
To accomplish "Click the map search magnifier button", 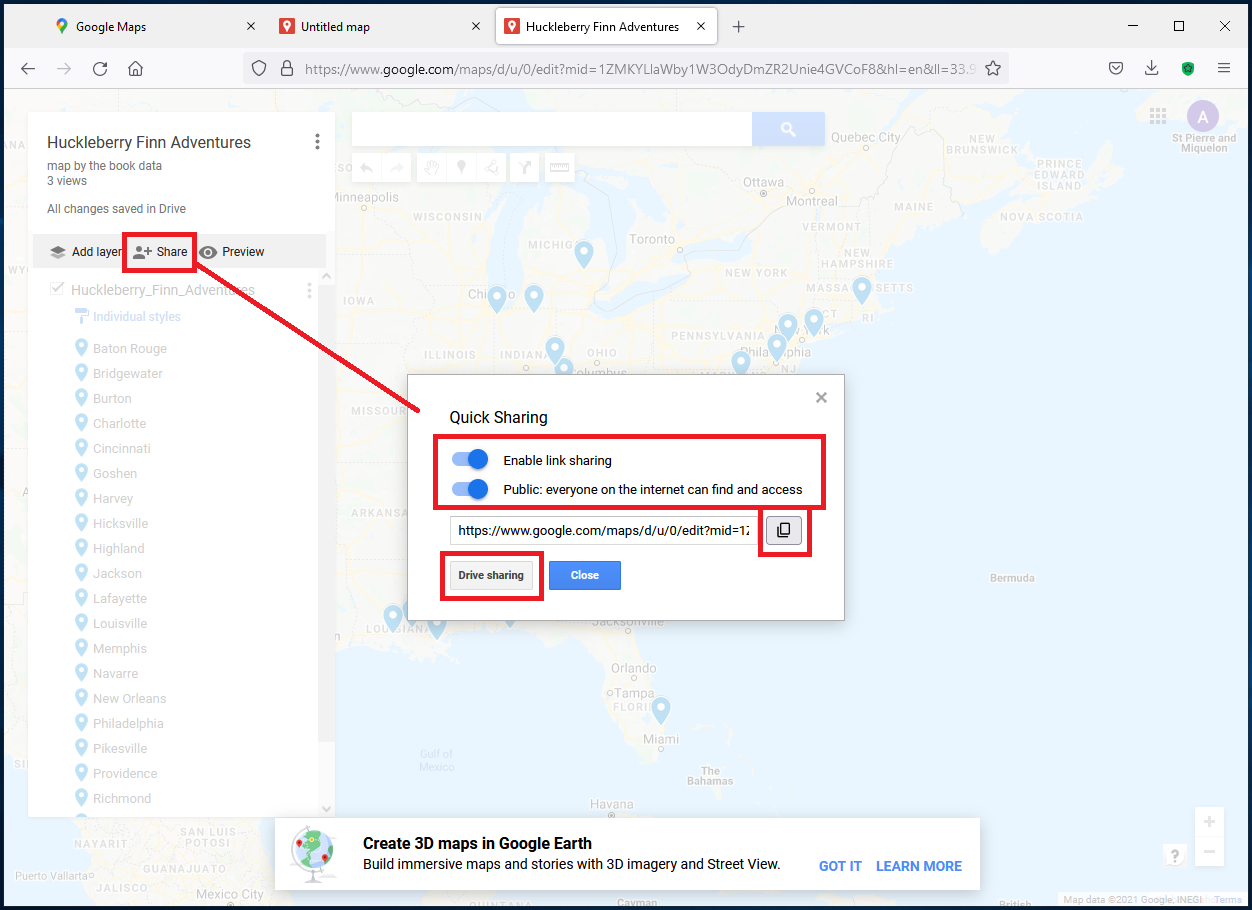I will tap(788, 129).
